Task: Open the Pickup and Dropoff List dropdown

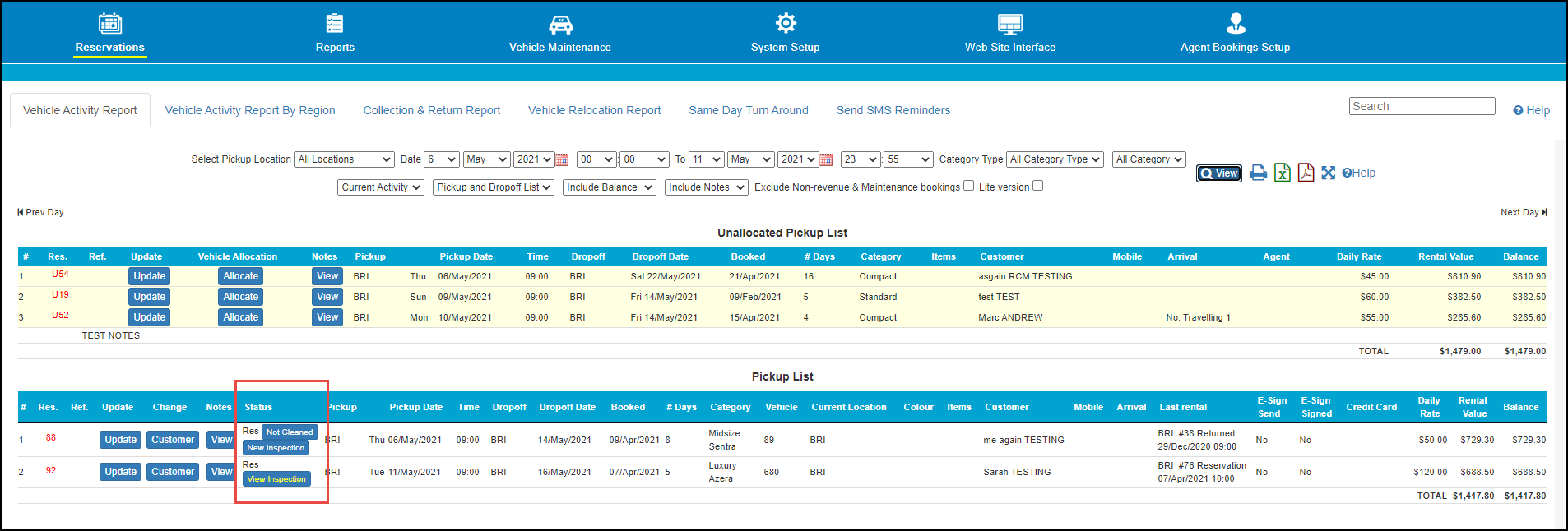Action: point(494,187)
